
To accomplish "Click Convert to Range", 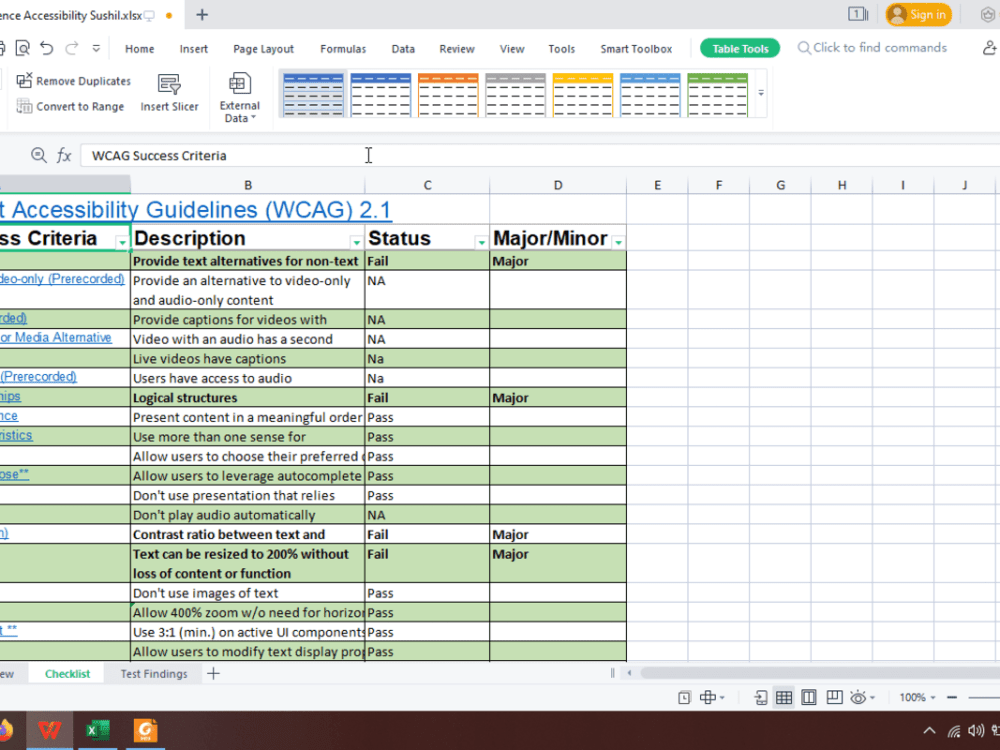I will (70, 107).
